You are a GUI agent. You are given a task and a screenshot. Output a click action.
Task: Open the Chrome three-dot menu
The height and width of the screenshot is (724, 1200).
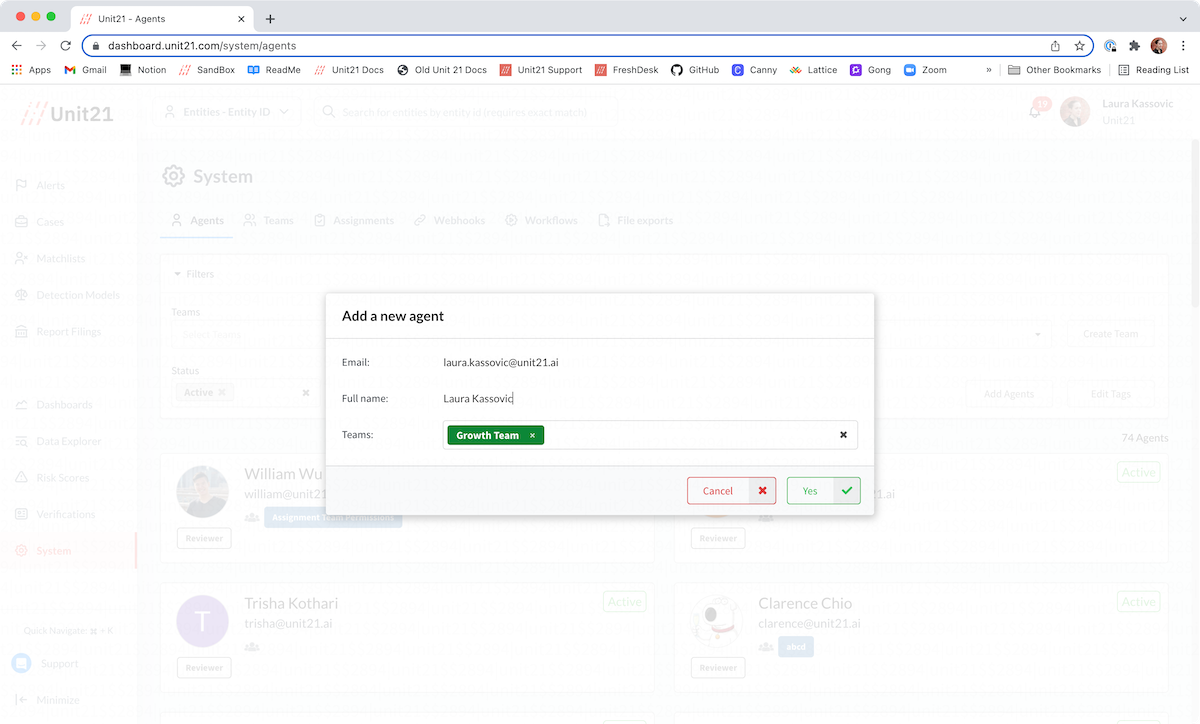pos(1183,45)
